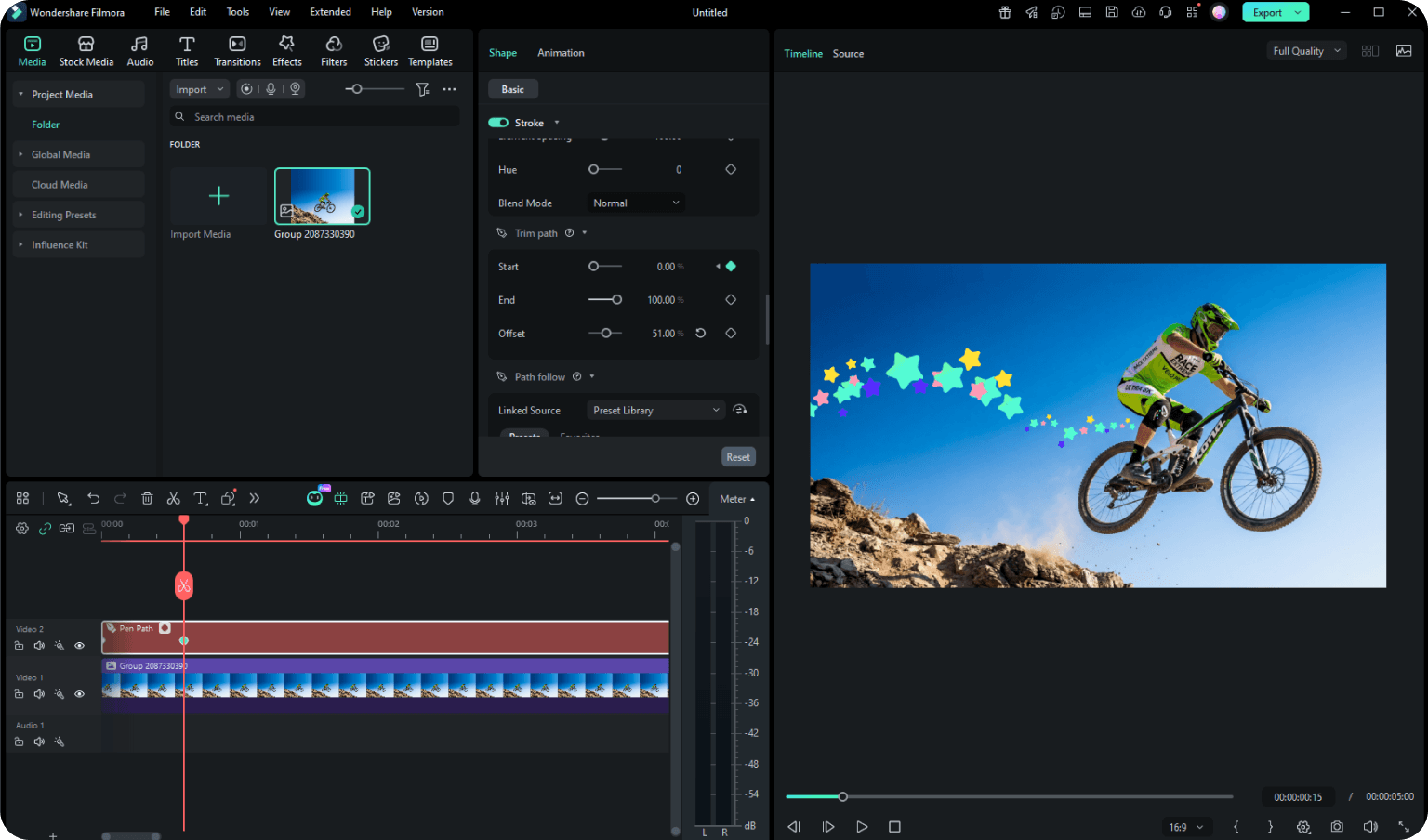1428x840 pixels.
Task: Select the Group 2087330390 media thumbnail
Action: pyautogui.click(x=322, y=196)
